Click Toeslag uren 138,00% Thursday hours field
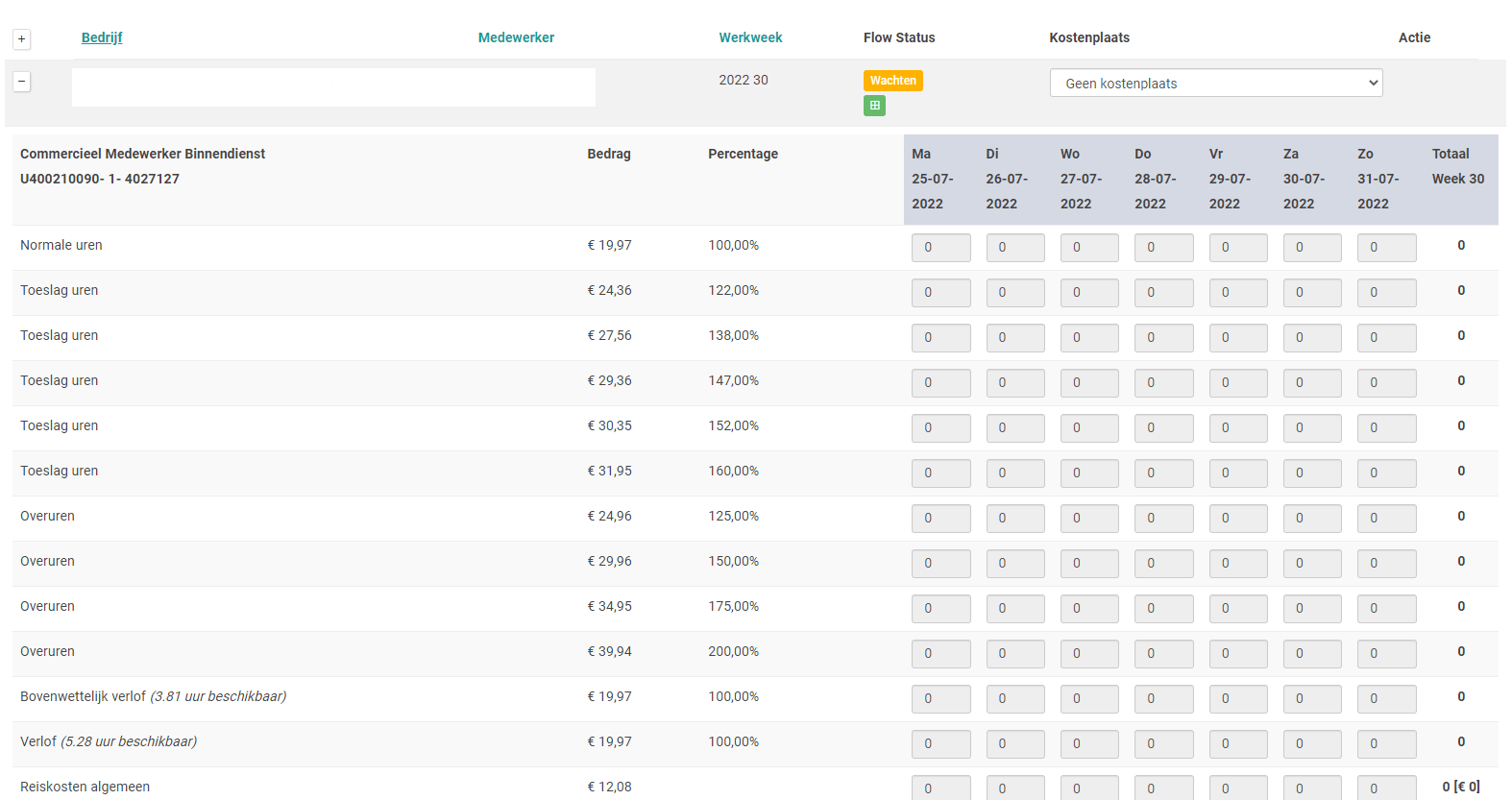The width and height of the screenshot is (1512, 800). point(1163,338)
